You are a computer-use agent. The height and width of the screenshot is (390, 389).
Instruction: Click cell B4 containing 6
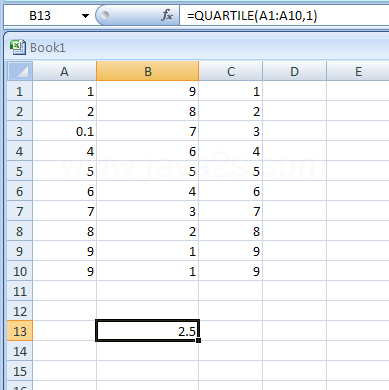(148, 151)
